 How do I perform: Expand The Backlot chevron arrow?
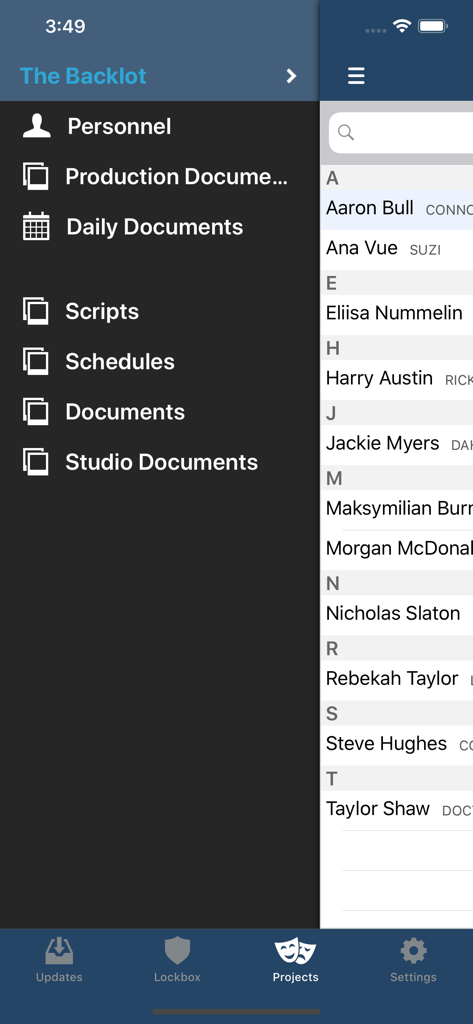pos(291,76)
